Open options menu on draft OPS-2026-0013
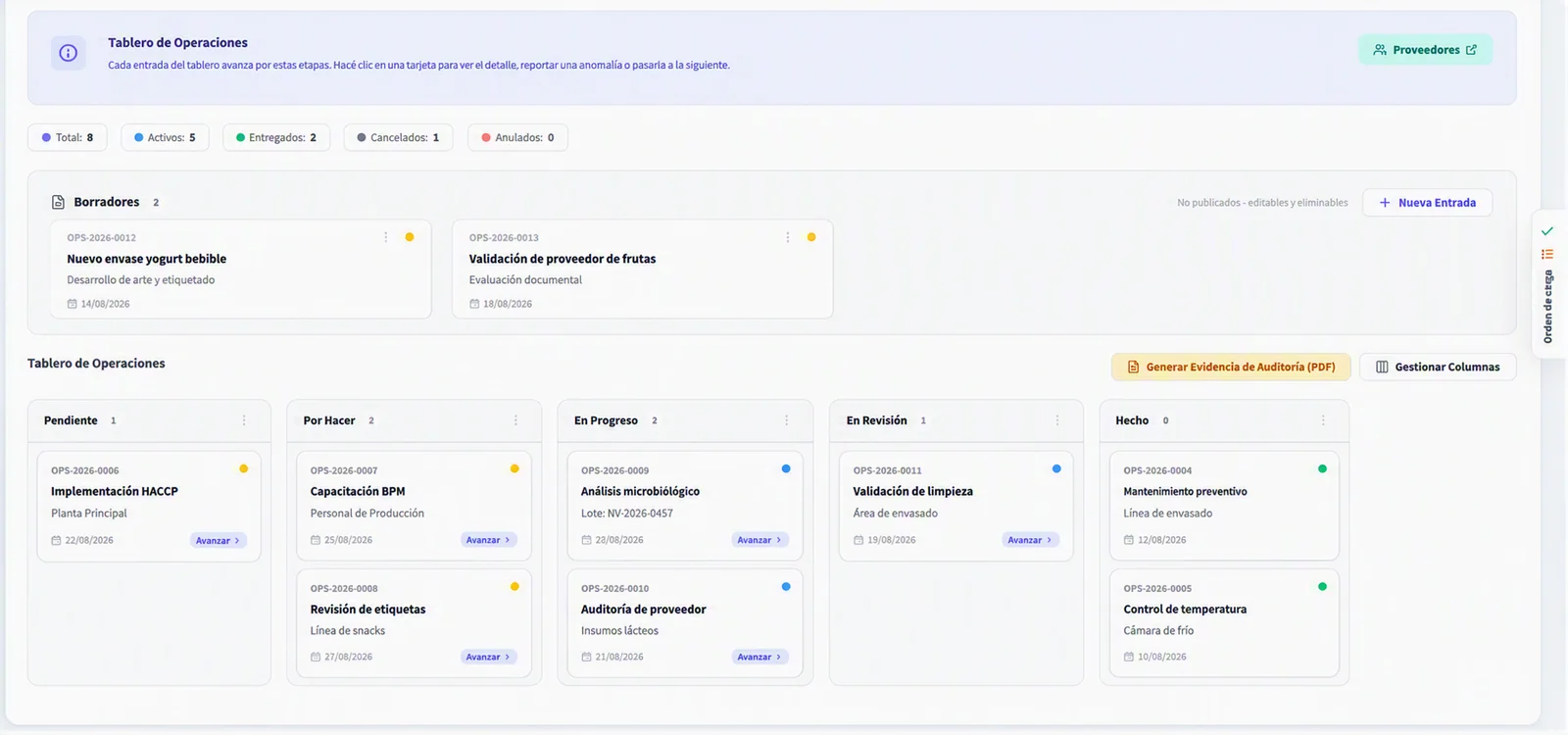This screenshot has width=1568, height=735. [x=788, y=237]
